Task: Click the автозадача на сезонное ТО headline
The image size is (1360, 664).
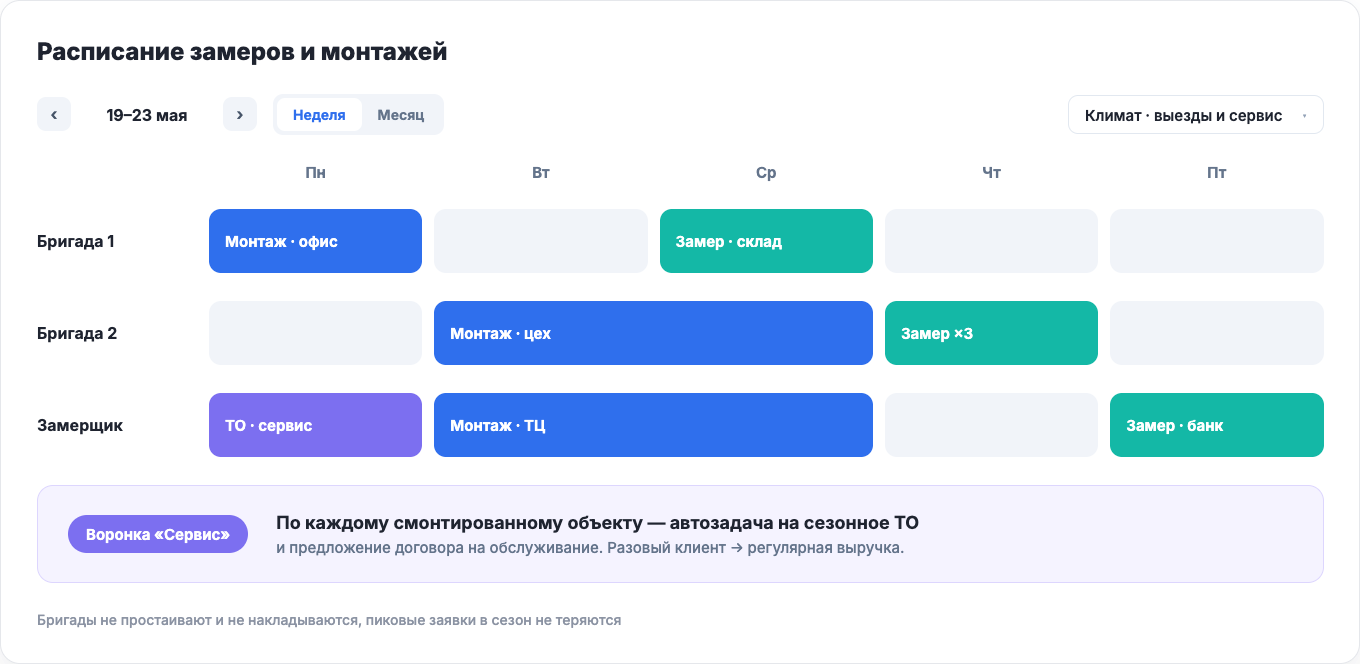Action: pos(597,523)
